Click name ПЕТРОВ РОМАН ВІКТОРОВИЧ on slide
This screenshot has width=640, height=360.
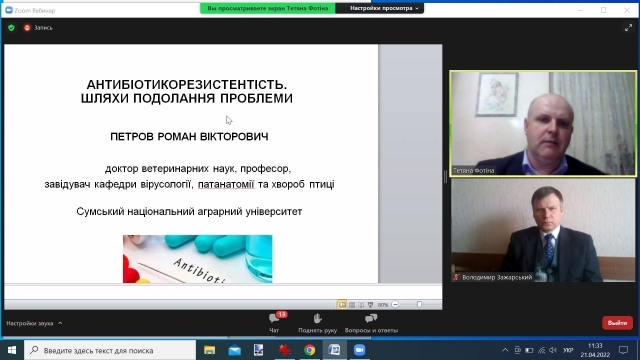coord(189,136)
